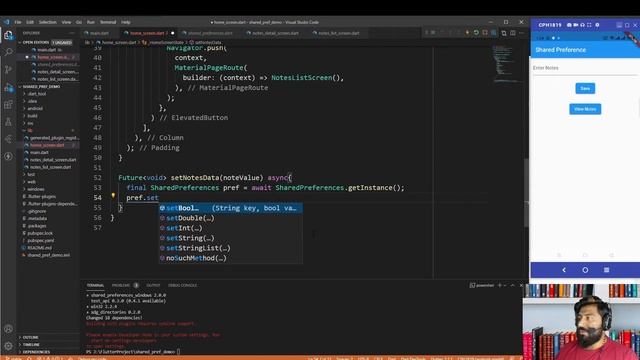This screenshot has width=640, height=360.
Task: Click the red debug stop icon
Action: click(485, 33)
